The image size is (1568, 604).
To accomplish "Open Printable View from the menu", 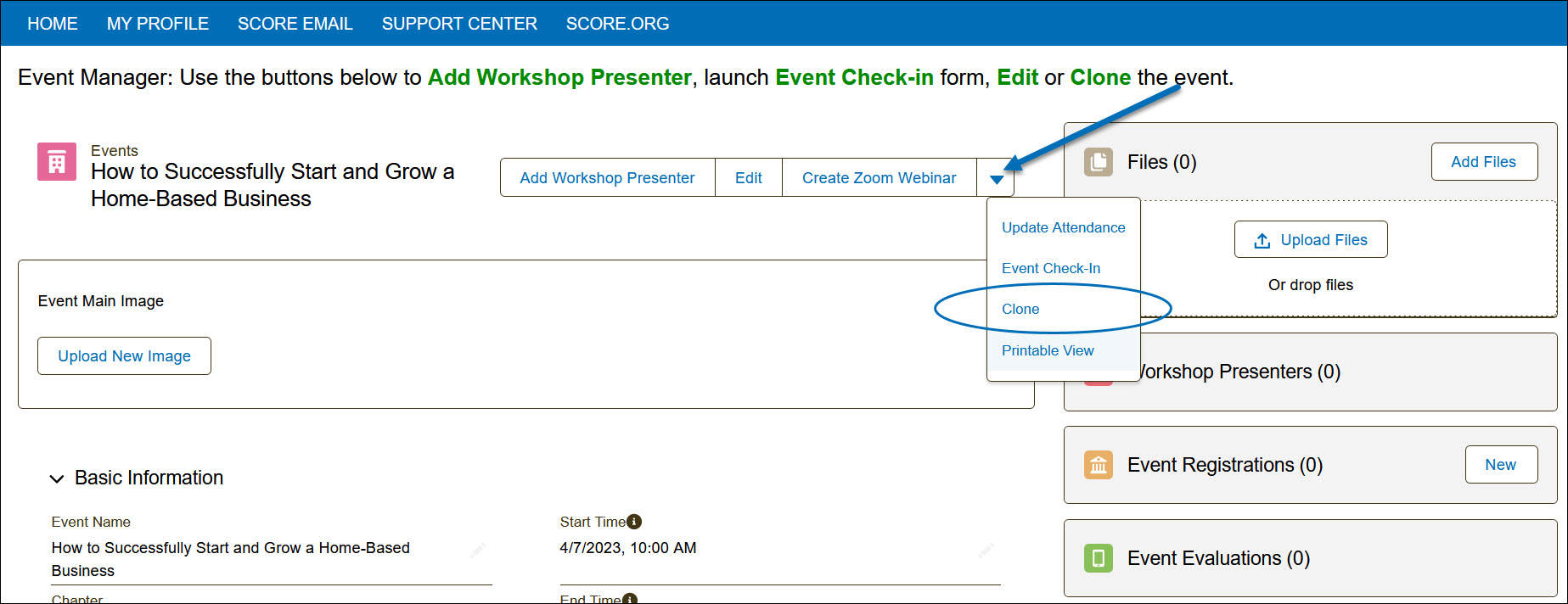I will (1048, 350).
